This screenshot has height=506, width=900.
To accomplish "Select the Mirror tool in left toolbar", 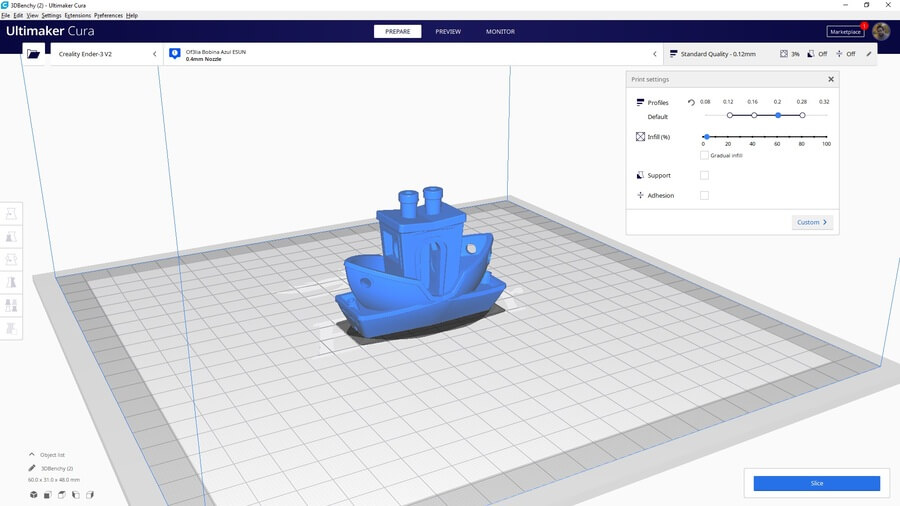I will click(11, 282).
